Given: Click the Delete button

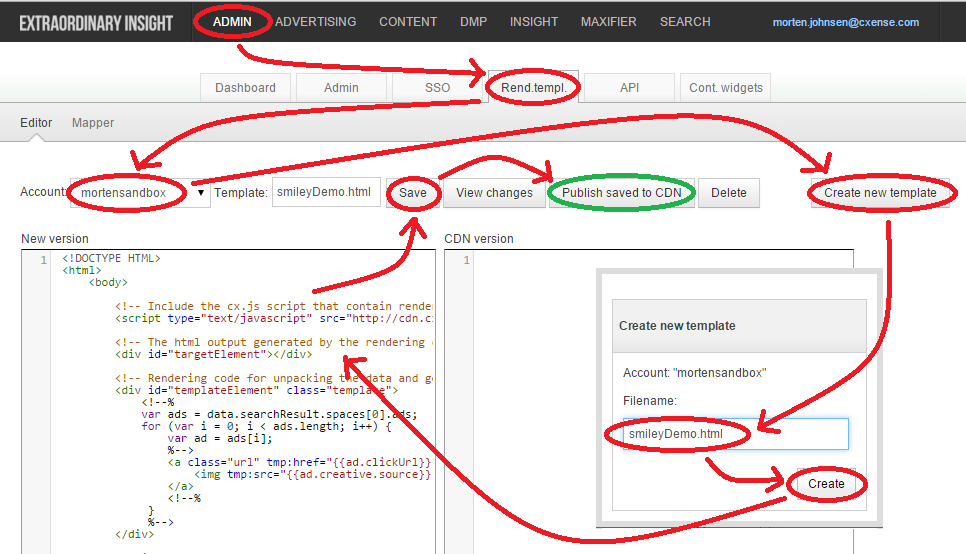Looking at the screenshot, I should coord(729,193).
